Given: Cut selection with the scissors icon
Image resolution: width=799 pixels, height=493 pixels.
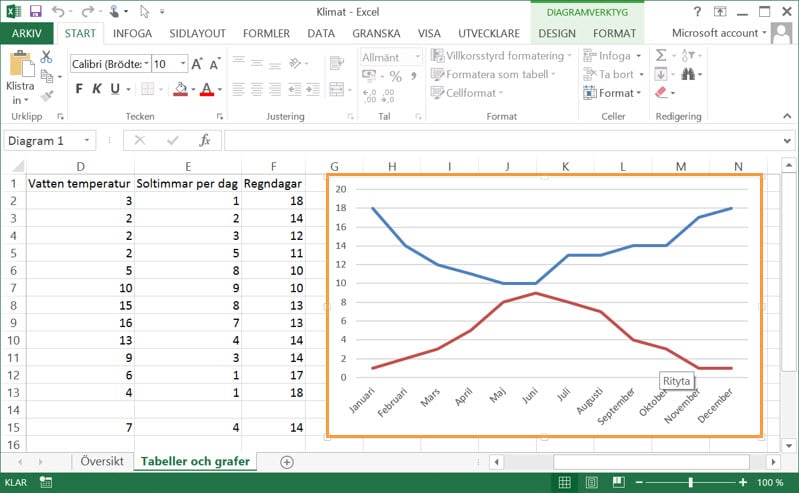Looking at the screenshot, I should pos(46,56).
